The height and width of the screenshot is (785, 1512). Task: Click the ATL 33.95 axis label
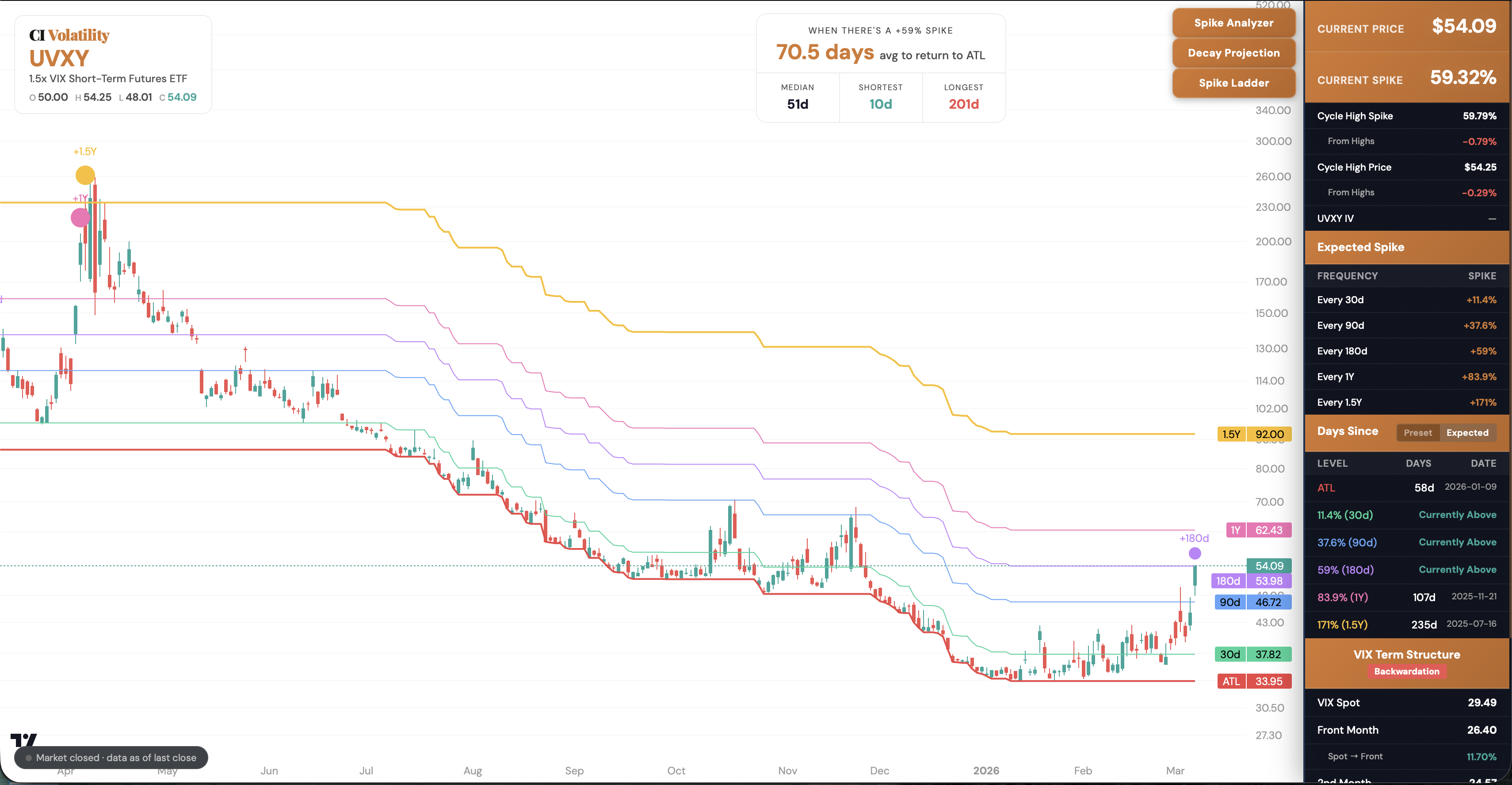(1253, 681)
